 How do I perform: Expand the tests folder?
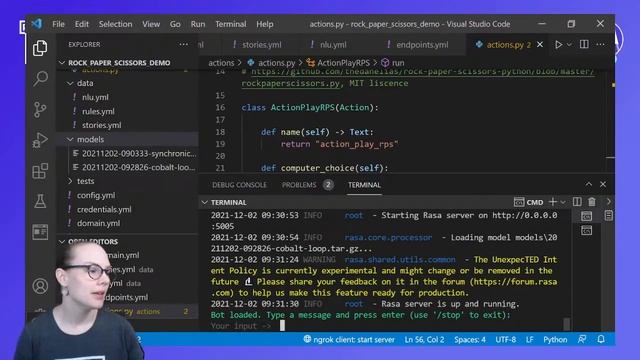coord(70,181)
